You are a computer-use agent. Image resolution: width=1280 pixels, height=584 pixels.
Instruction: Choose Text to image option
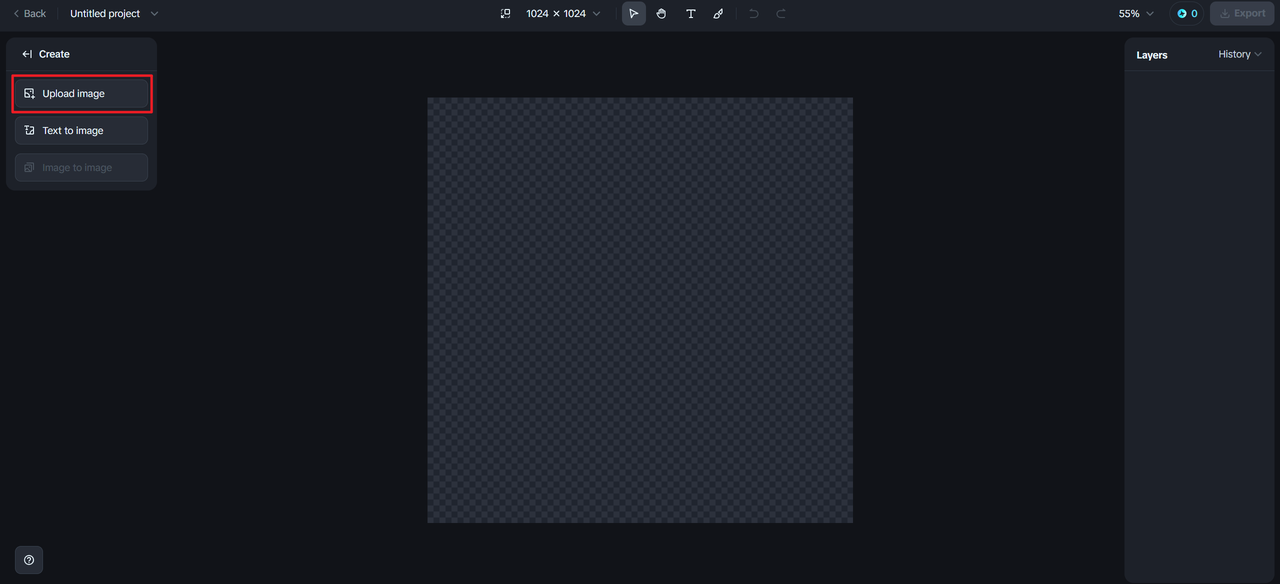[x=81, y=130]
